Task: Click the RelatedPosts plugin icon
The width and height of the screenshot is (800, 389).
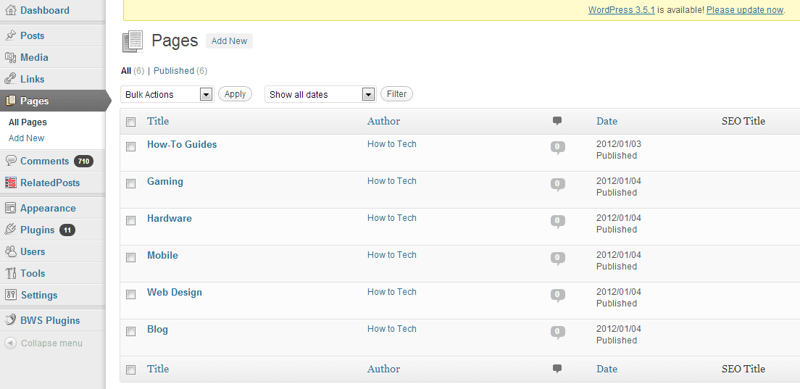Action: click(x=10, y=183)
